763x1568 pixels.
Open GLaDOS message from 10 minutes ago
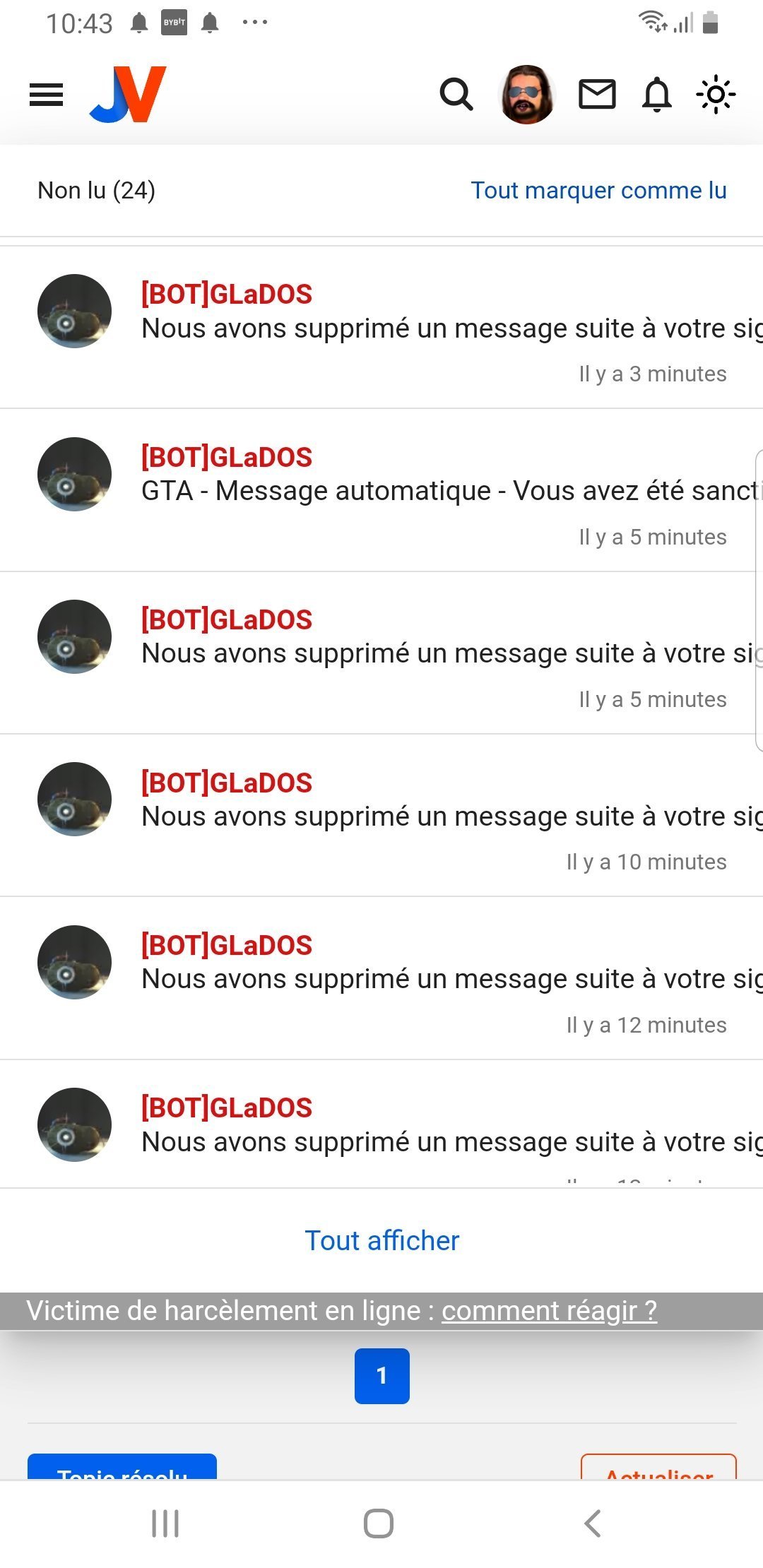tap(381, 816)
